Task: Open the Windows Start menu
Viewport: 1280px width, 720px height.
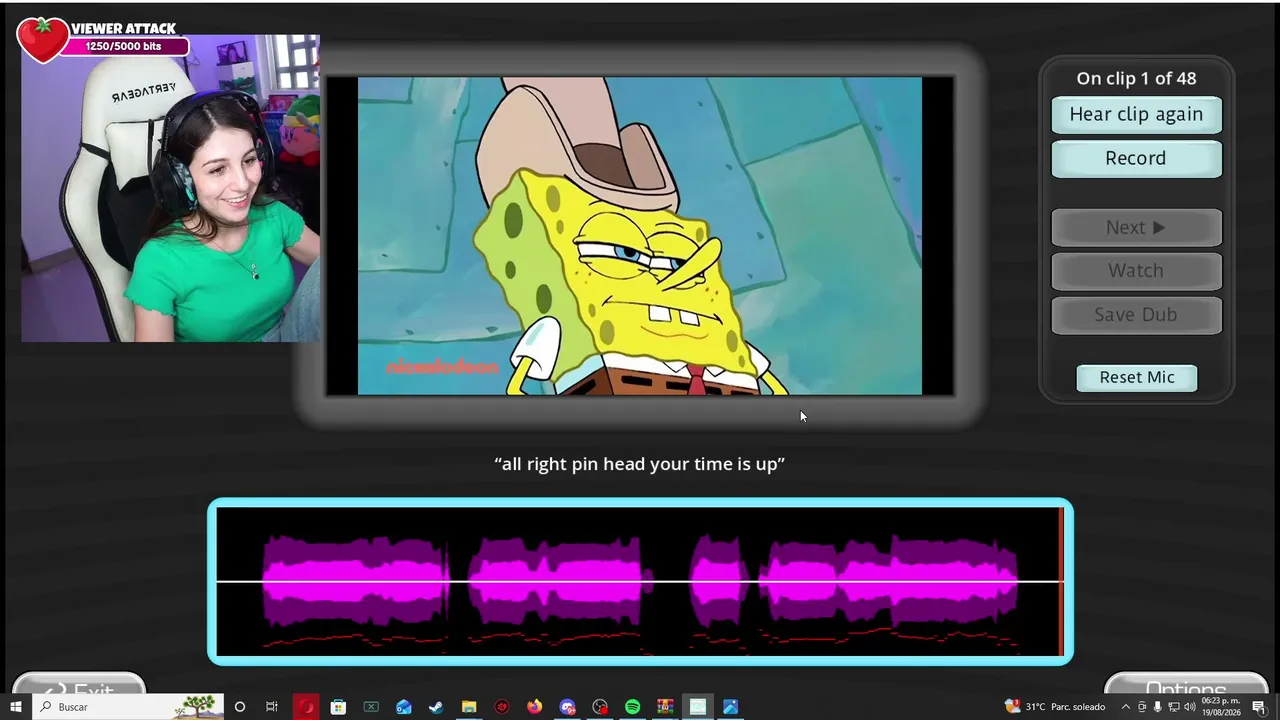Action: [x=16, y=707]
